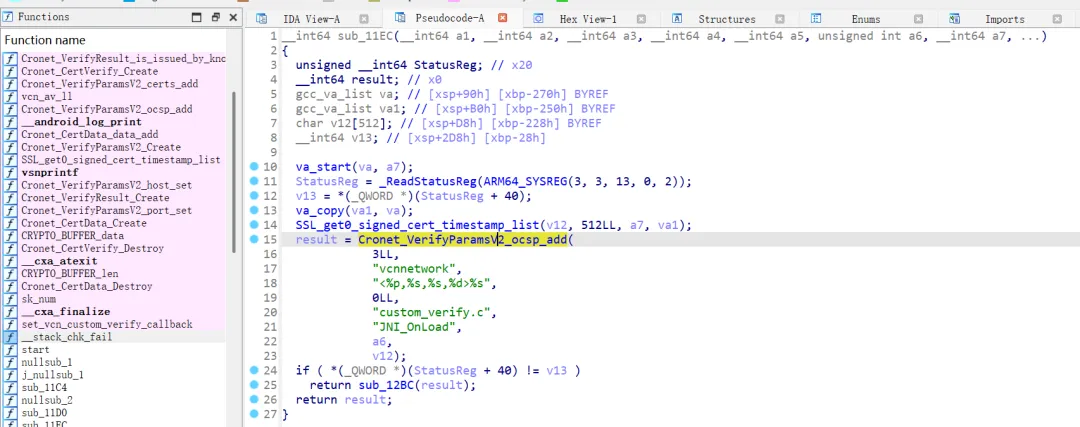Select __android_log_print in the functions list
The height and width of the screenshot is (427, 1080).
pyautogui.click(x=81, y=122)
